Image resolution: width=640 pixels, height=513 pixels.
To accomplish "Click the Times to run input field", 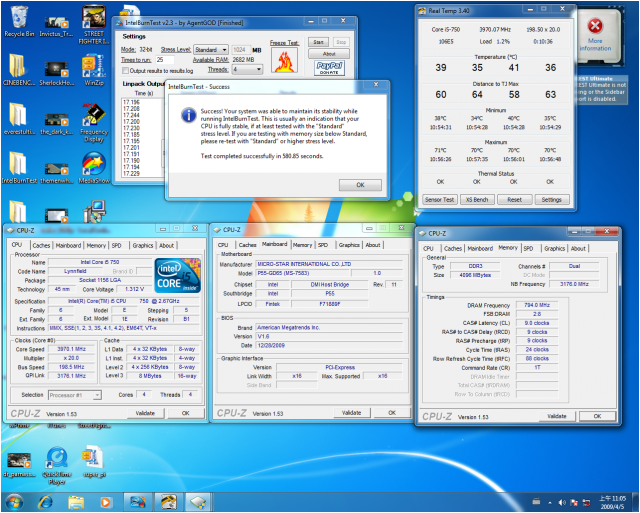I will coord(164,60).
